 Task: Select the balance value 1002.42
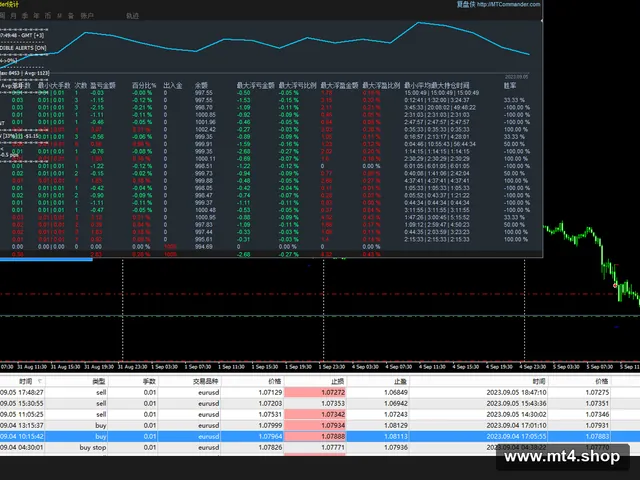coord(205,130)
